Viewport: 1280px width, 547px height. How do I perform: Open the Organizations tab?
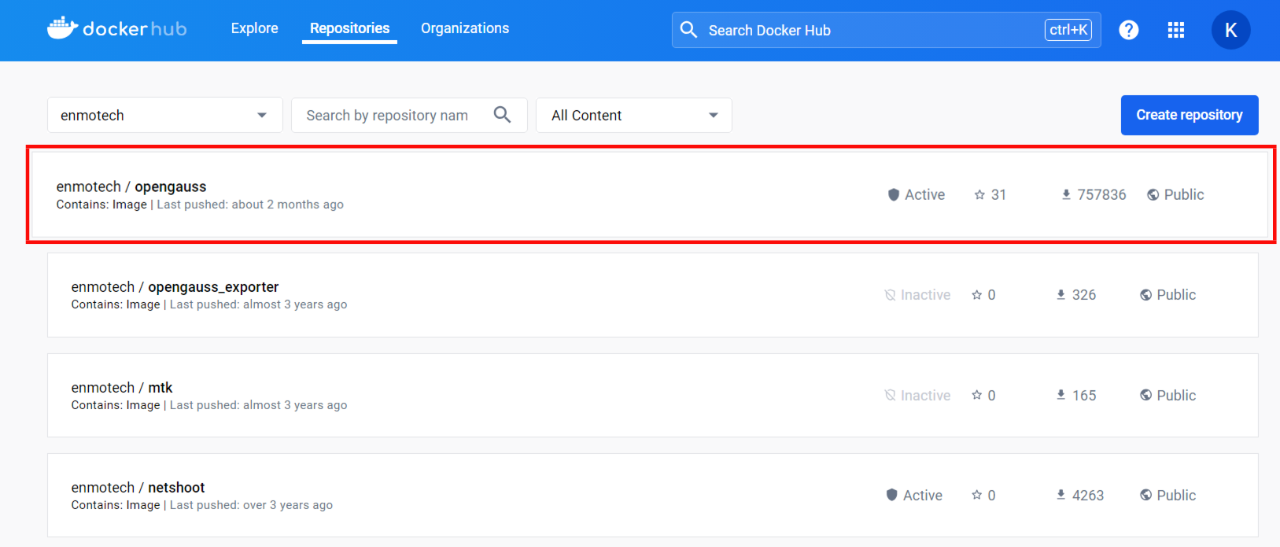(465, 28)
